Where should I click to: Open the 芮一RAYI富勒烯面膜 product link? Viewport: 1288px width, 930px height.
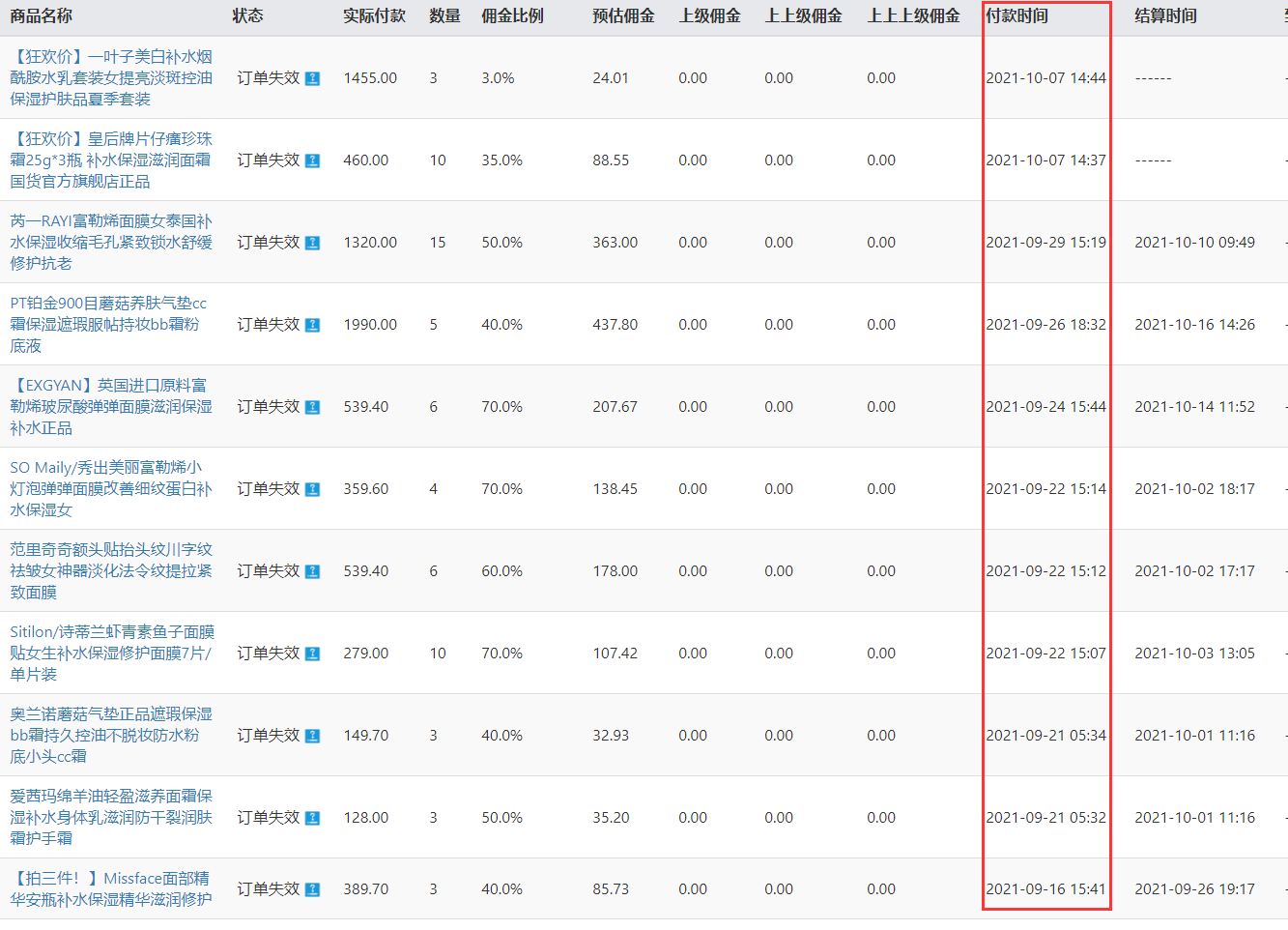pyautogui.click(x=111, y=243)
